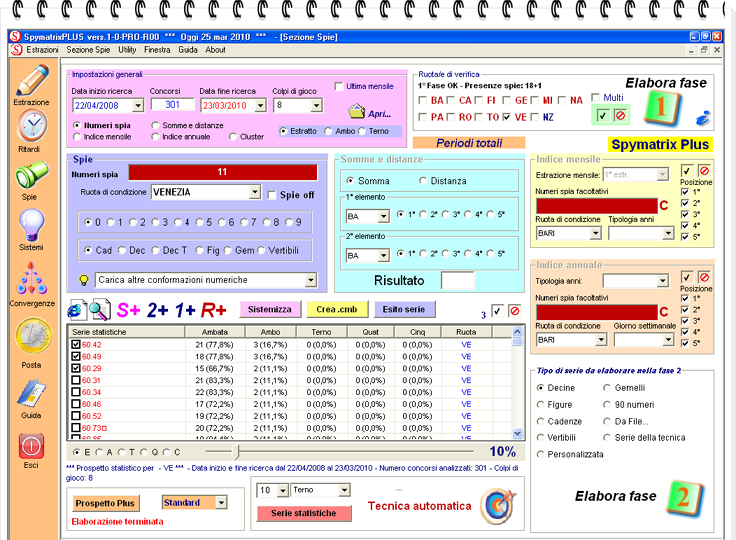Image resolution: width=736 pixels, height=540 pixels.
Task: Open the Utility menu
Action: (127, 50)
